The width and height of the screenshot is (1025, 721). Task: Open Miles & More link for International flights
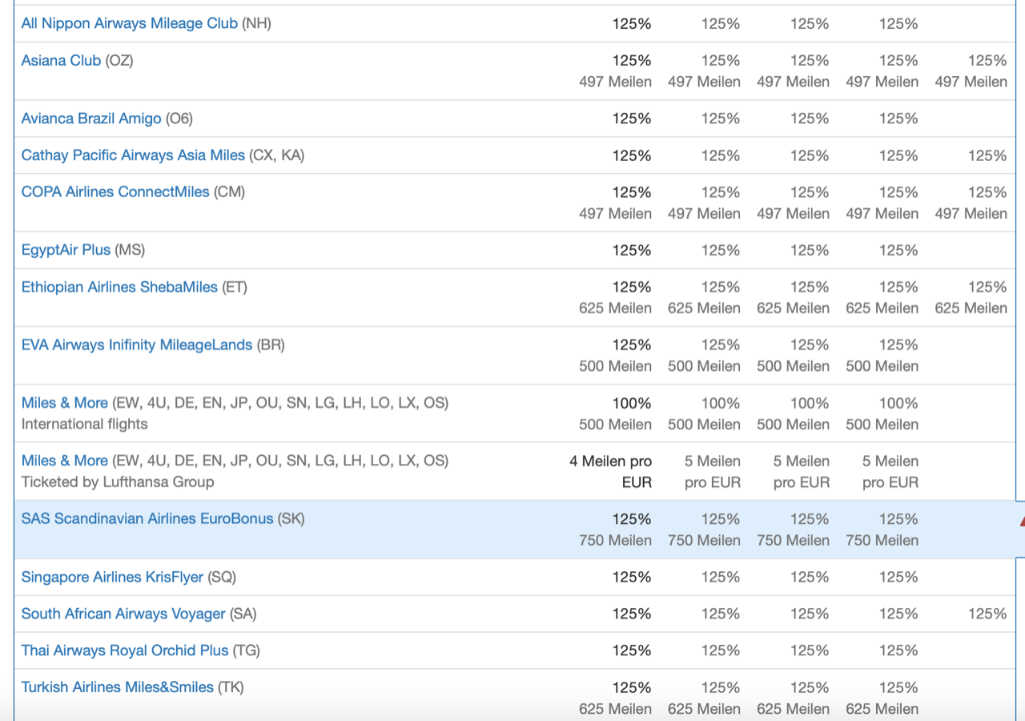(64, 403)
